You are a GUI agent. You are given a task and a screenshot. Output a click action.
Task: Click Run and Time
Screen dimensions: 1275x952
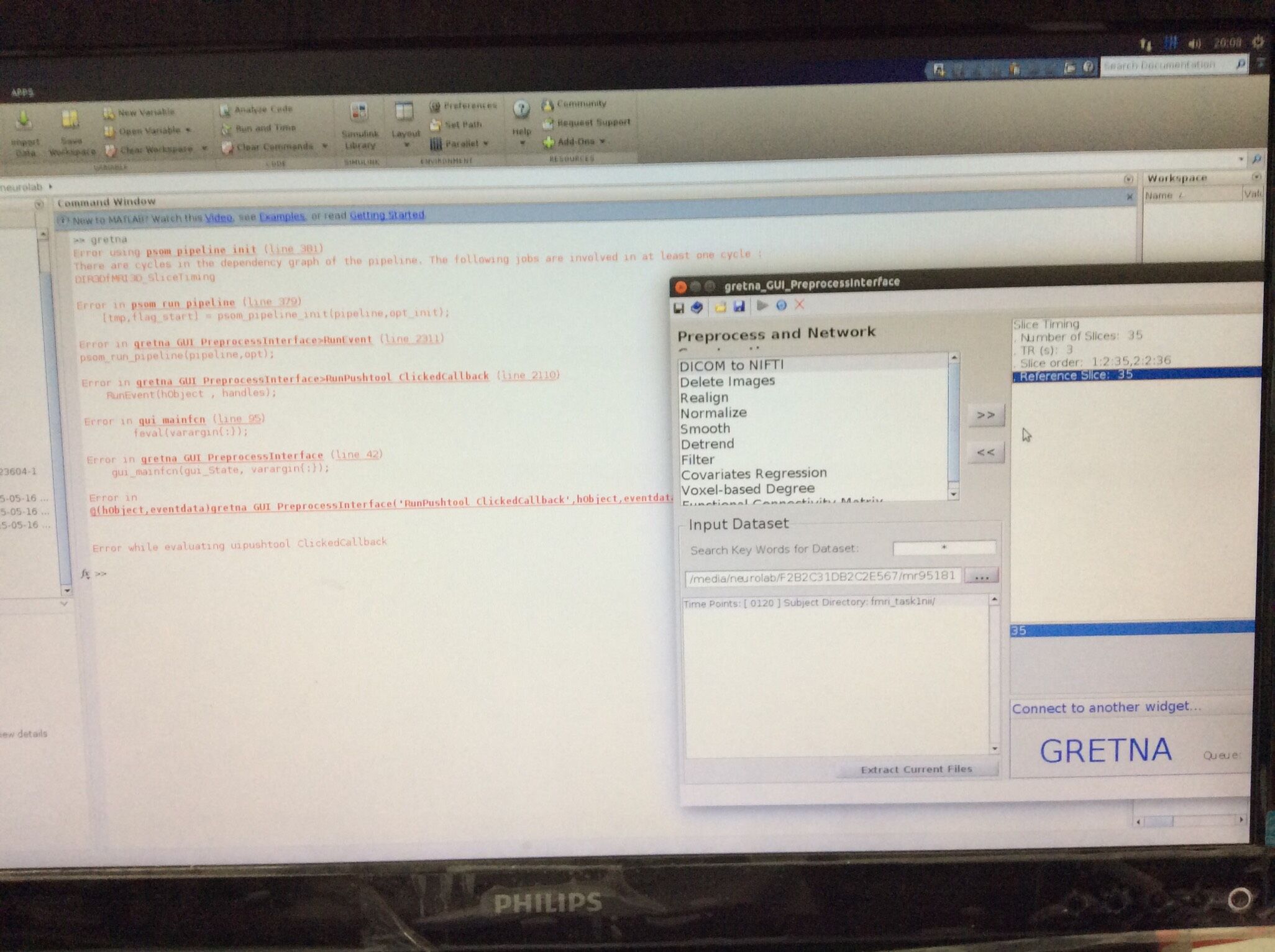258,128
